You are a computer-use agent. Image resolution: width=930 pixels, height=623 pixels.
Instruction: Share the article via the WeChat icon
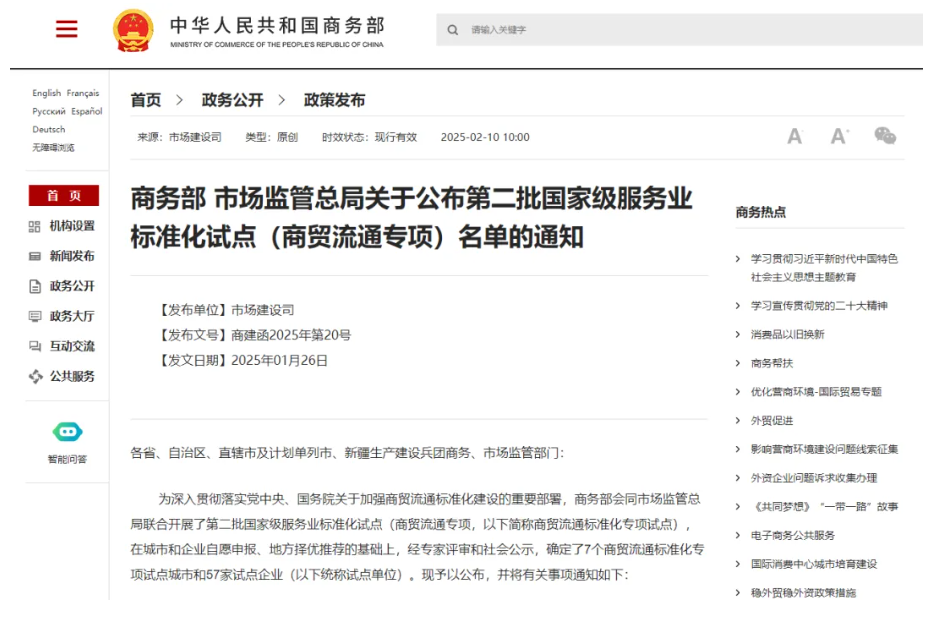click(884, 137)
